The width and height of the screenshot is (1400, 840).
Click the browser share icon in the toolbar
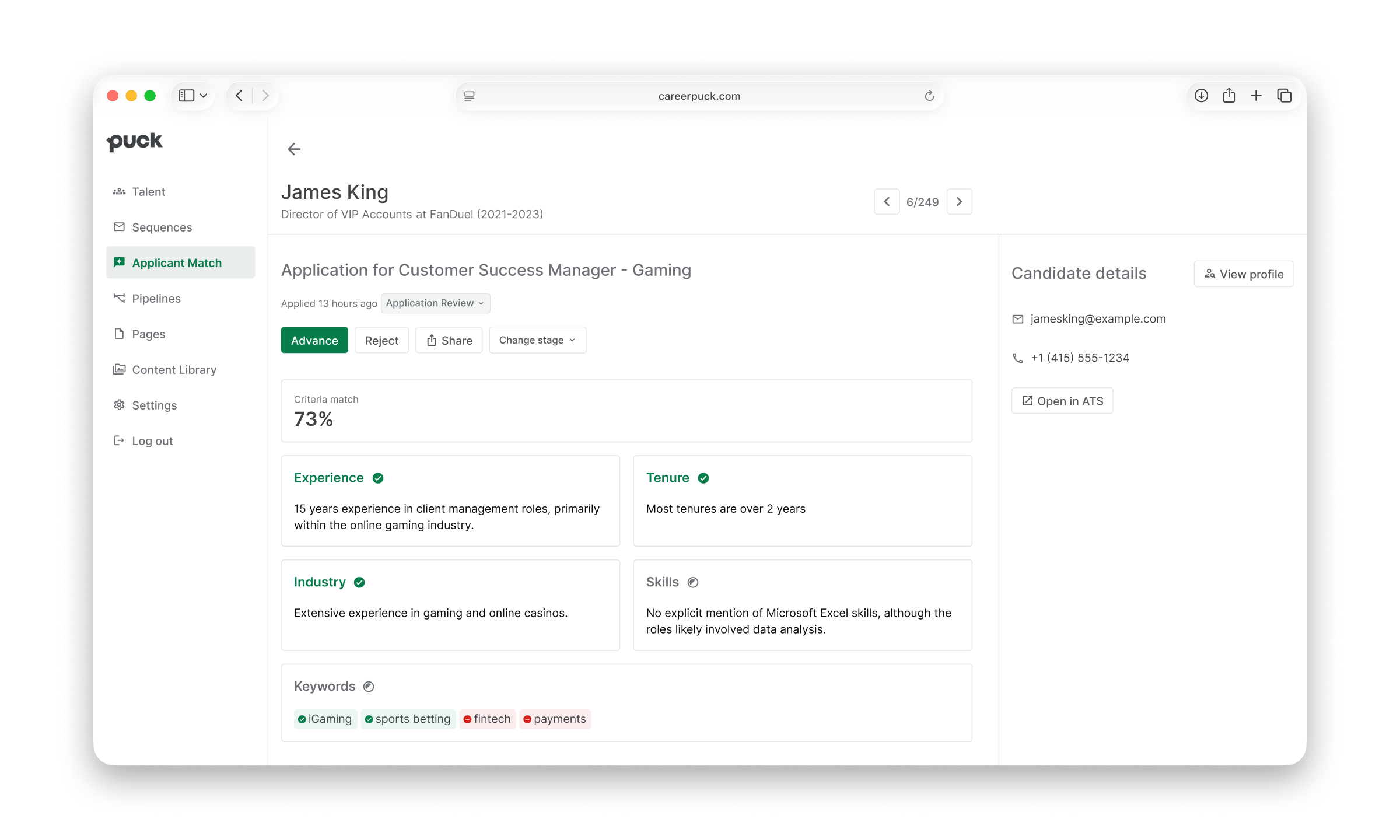[1229, 96]
